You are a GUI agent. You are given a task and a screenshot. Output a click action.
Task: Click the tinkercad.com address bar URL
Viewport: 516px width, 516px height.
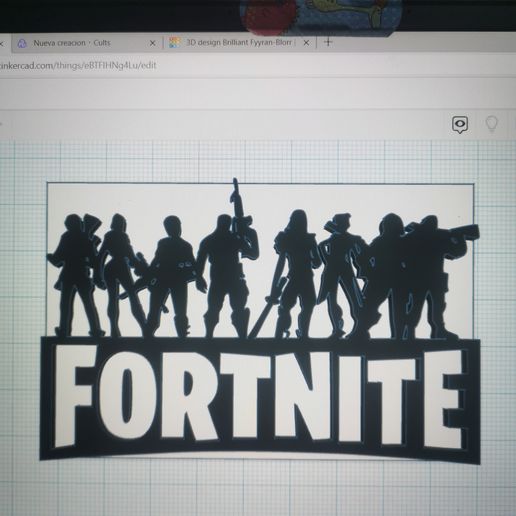coord(78,65)
